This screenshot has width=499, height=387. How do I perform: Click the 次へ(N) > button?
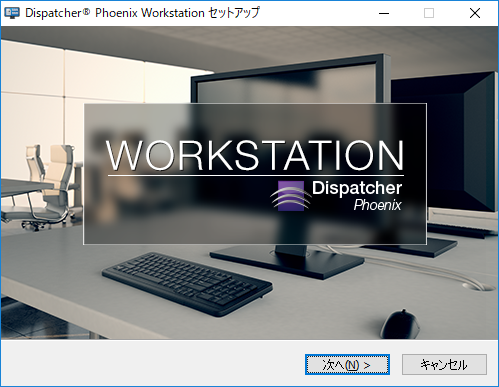[347, 364]
